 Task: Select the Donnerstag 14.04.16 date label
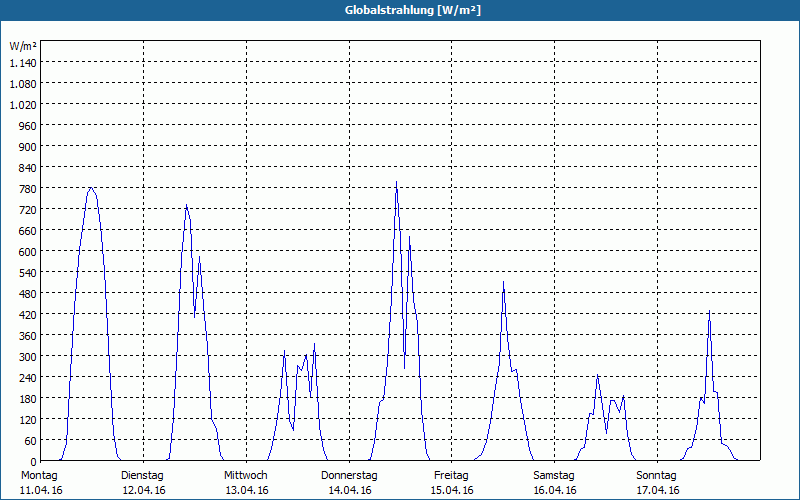point(349,483)
